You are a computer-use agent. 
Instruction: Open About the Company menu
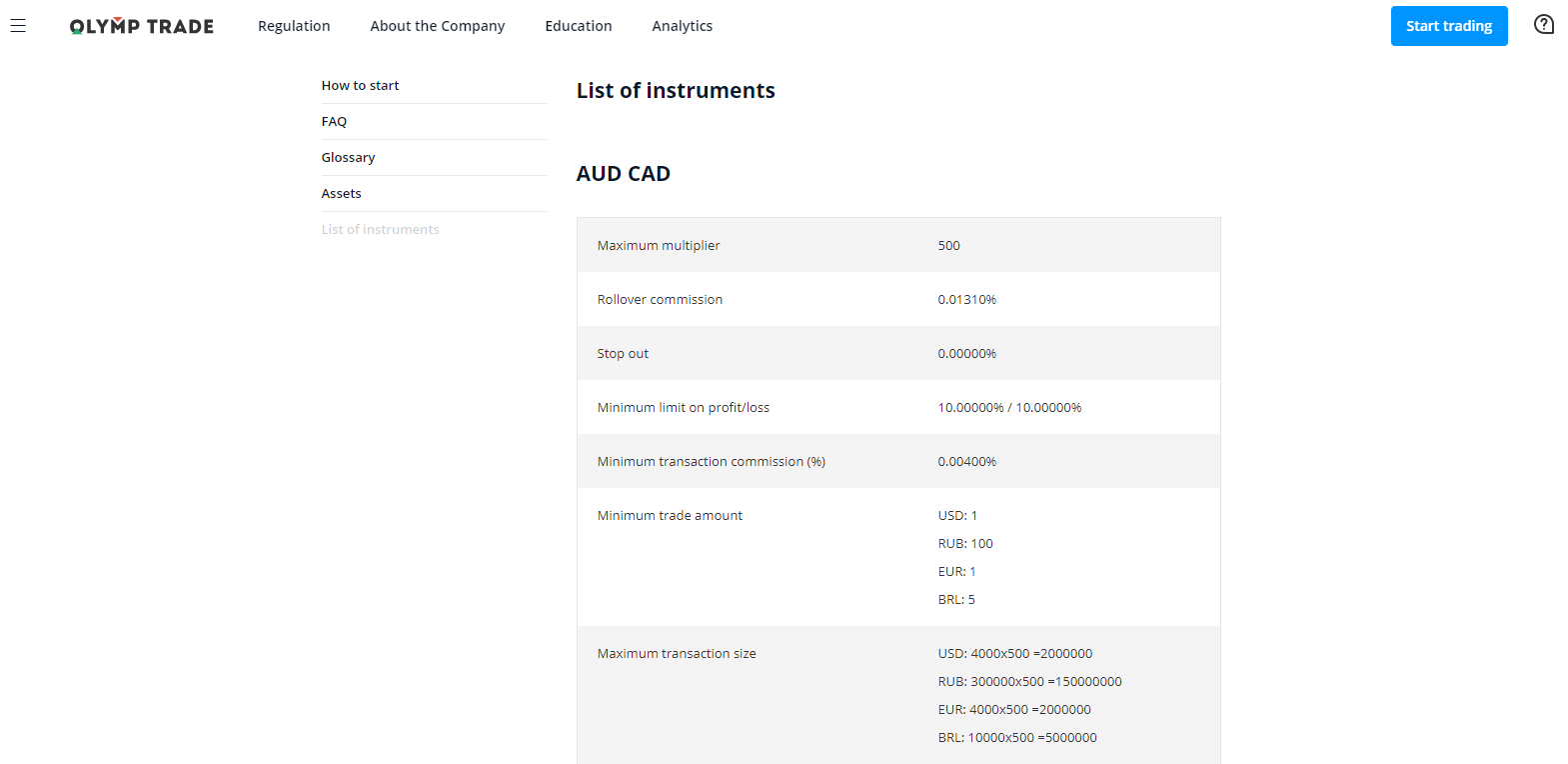pos(437,26)
